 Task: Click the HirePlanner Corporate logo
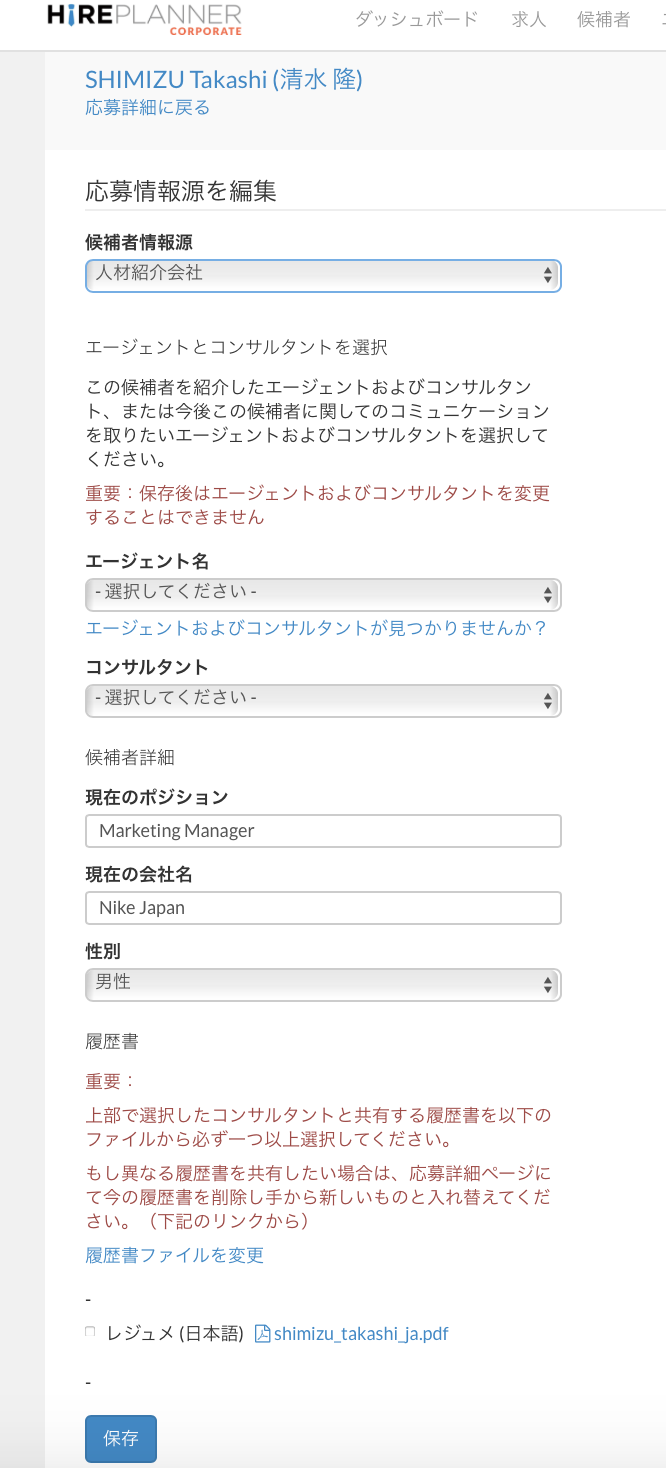pyautogui.click(x=145, y=18)
